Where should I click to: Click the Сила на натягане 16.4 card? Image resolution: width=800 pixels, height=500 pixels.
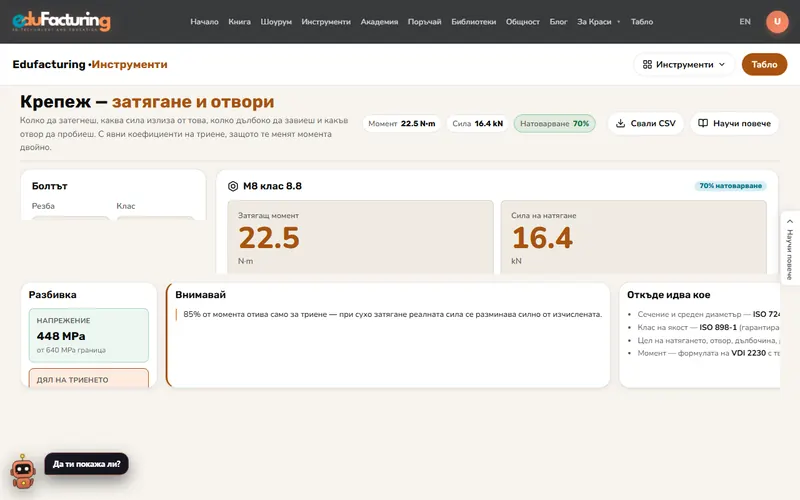[x=633, y=237]
